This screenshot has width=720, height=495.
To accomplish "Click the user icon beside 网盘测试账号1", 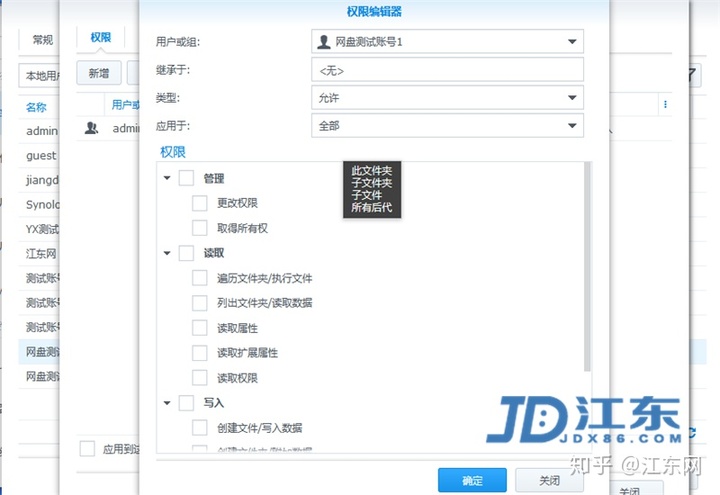I will (x=324, y=42).
